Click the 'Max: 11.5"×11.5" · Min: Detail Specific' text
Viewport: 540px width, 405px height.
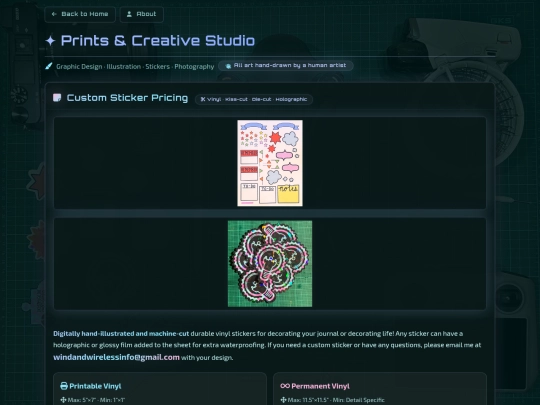[336, 400]
